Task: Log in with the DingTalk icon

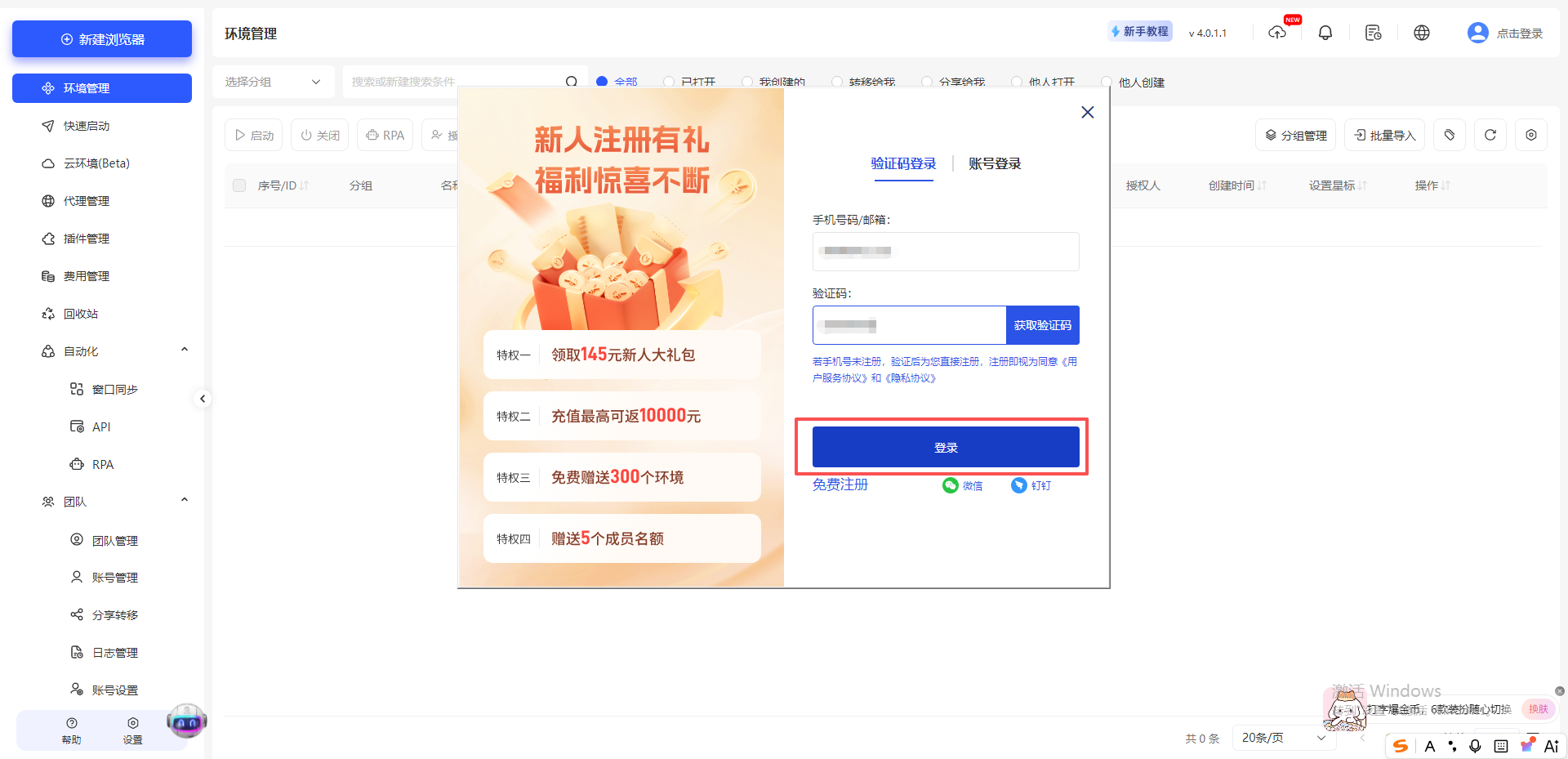Action: [1019, 484]
